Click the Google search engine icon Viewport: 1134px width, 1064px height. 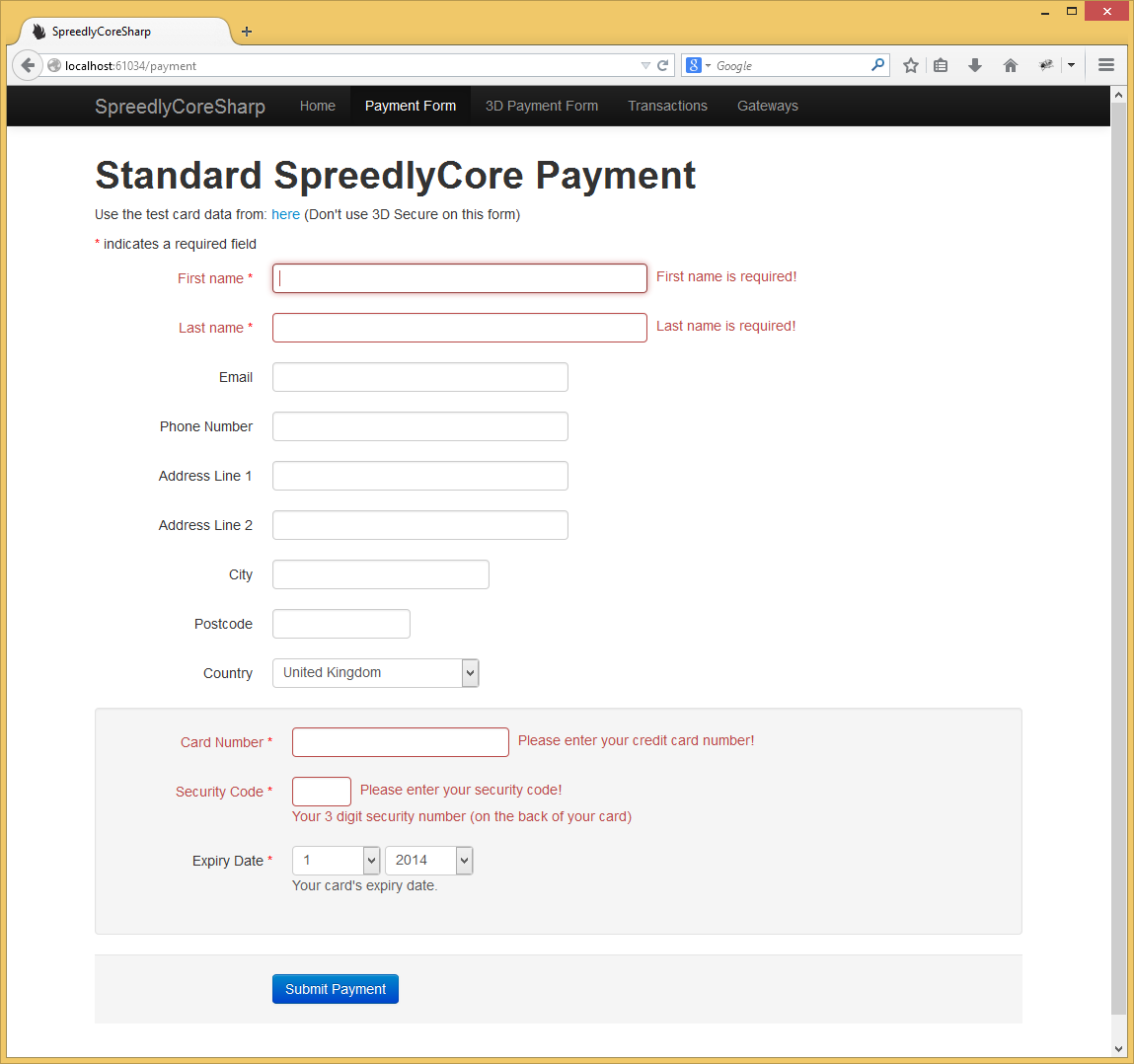pos(694,66)
